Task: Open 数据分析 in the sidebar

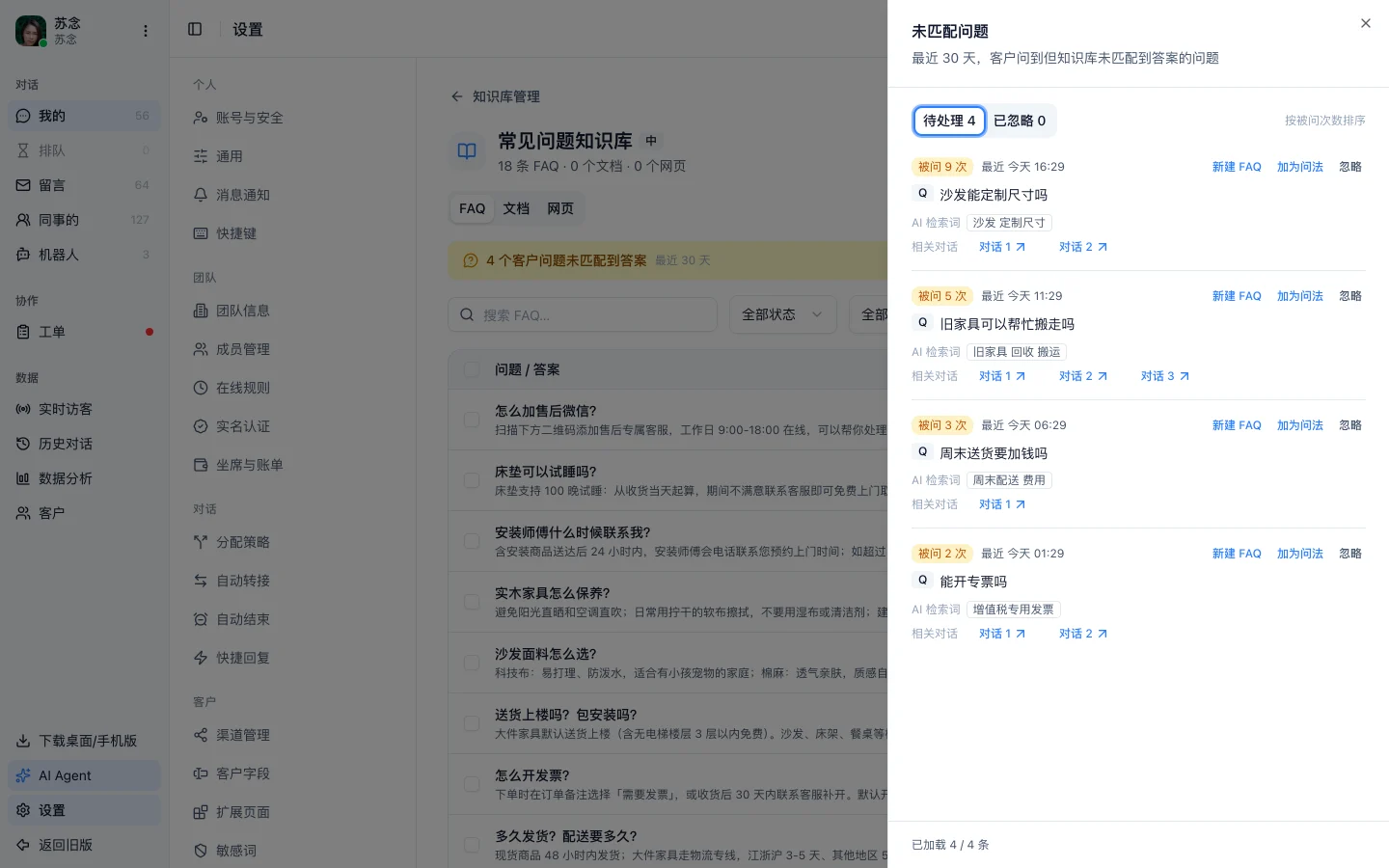Action: pyautogui.click(x=84, y=478)
